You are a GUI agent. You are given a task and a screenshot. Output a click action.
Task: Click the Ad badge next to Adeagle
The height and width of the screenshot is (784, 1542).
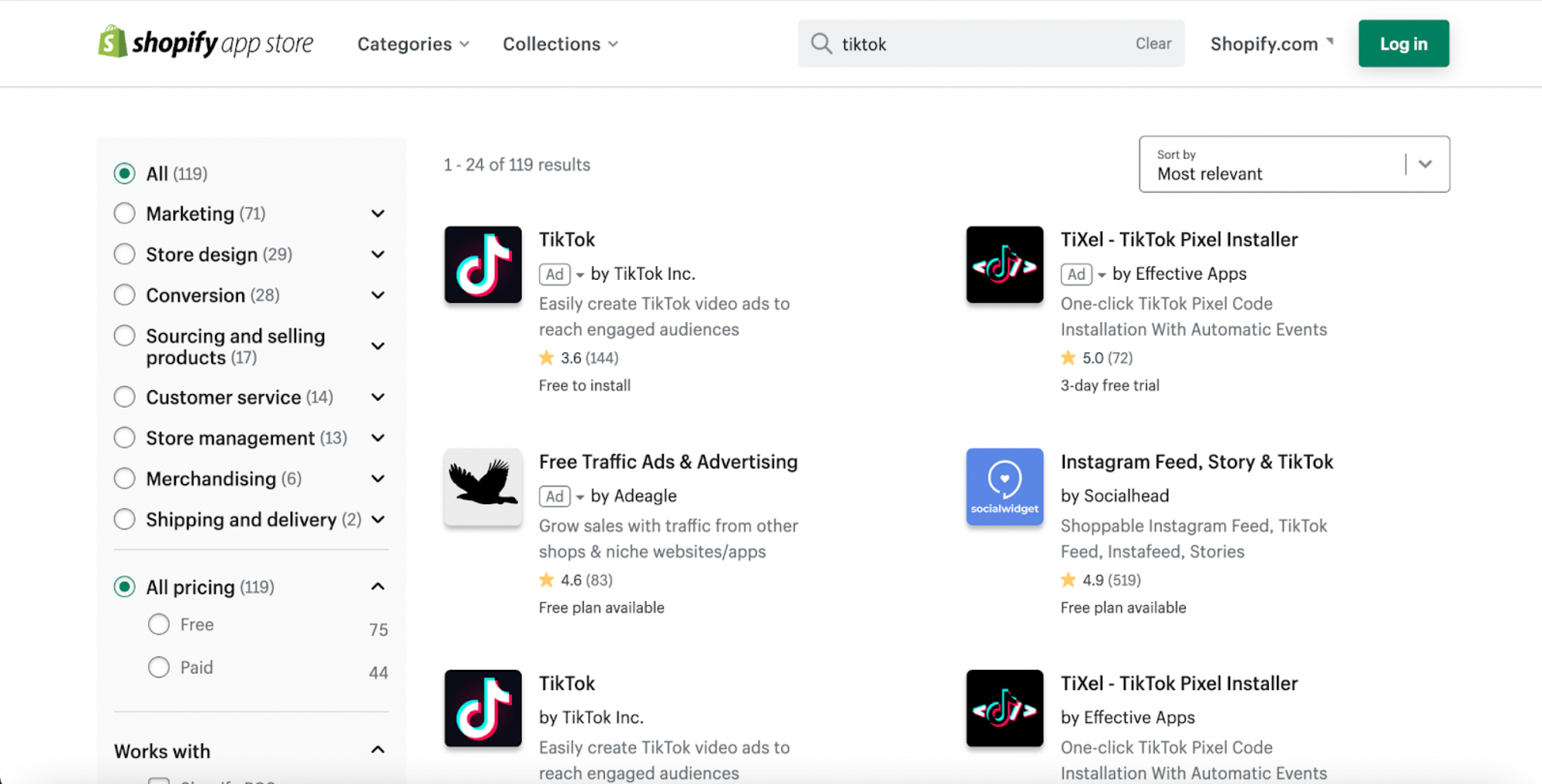pyautogui.click(x=554, y=496)
